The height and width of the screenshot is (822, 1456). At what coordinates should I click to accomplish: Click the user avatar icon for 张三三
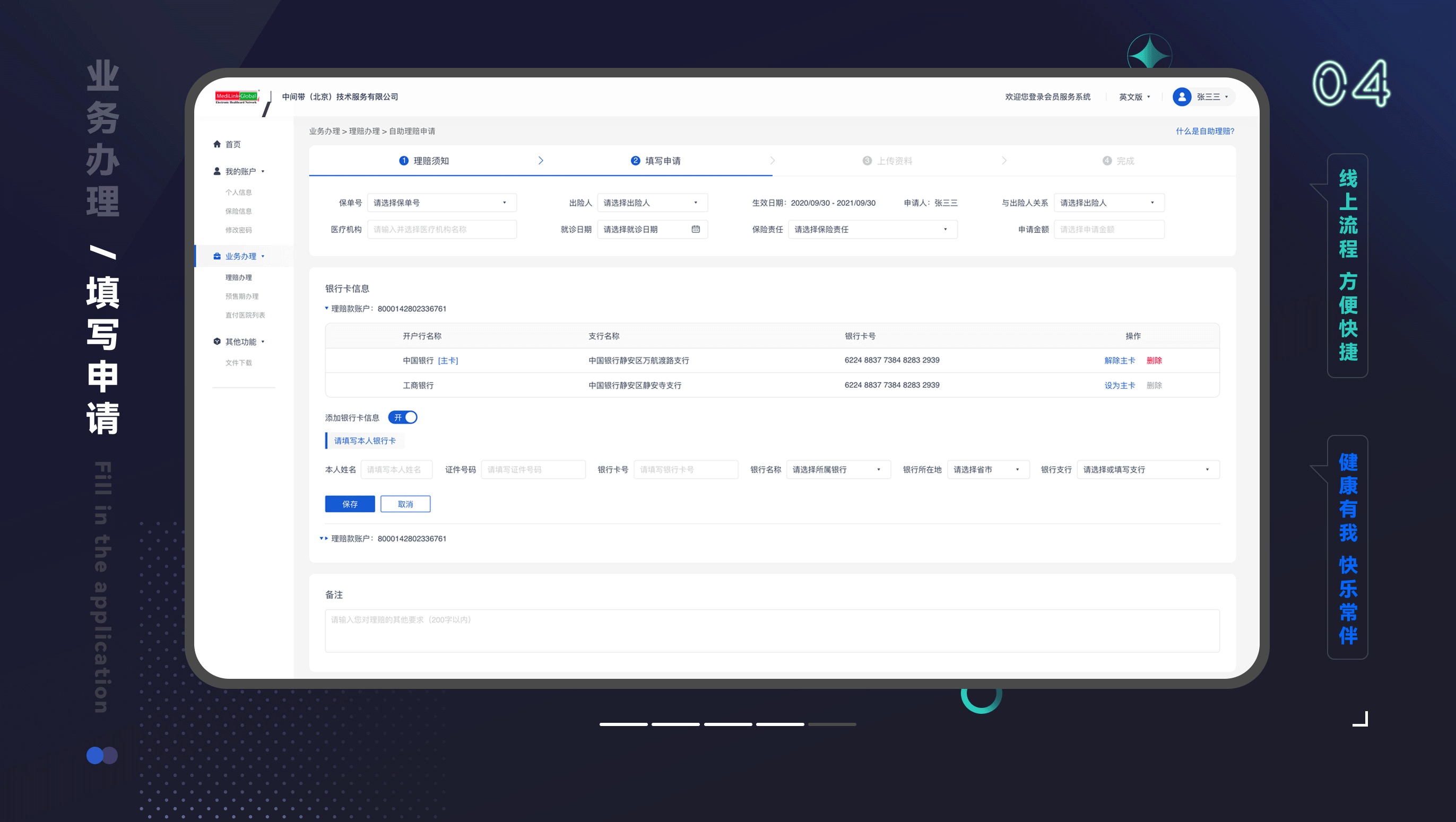[x=1182, y=97]
